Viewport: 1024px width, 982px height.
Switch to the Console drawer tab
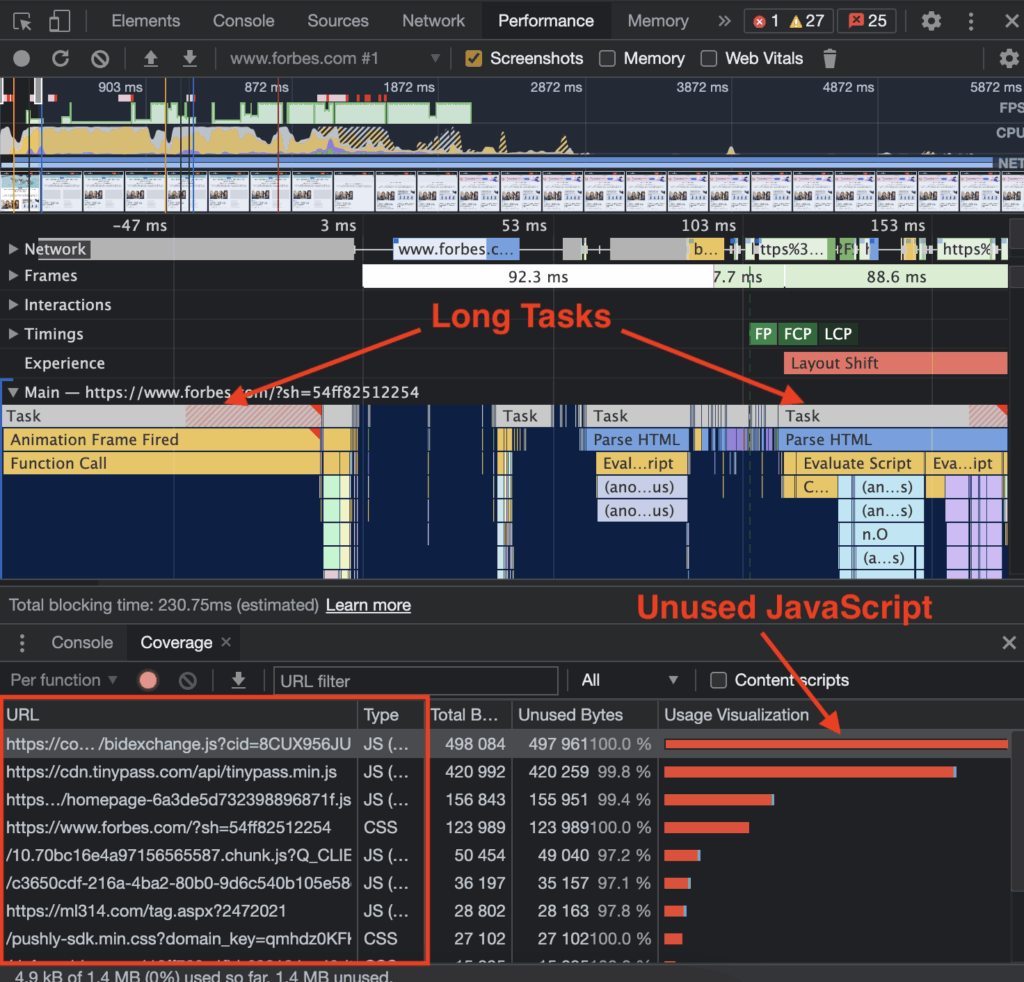click(81, 643)
